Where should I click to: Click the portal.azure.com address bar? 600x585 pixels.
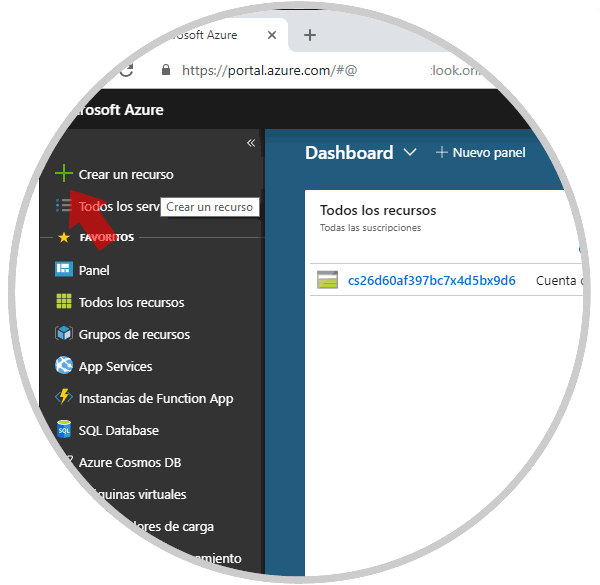tap(269, 70)
